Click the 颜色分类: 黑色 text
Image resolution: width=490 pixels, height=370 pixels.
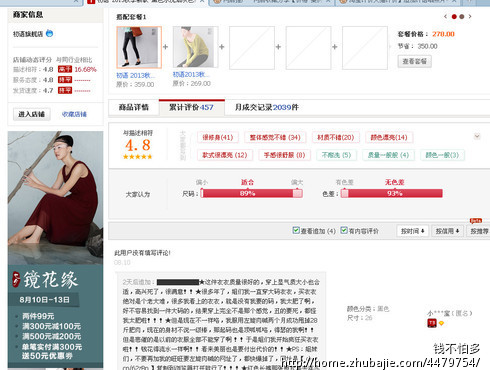click(x=368, y=309)
